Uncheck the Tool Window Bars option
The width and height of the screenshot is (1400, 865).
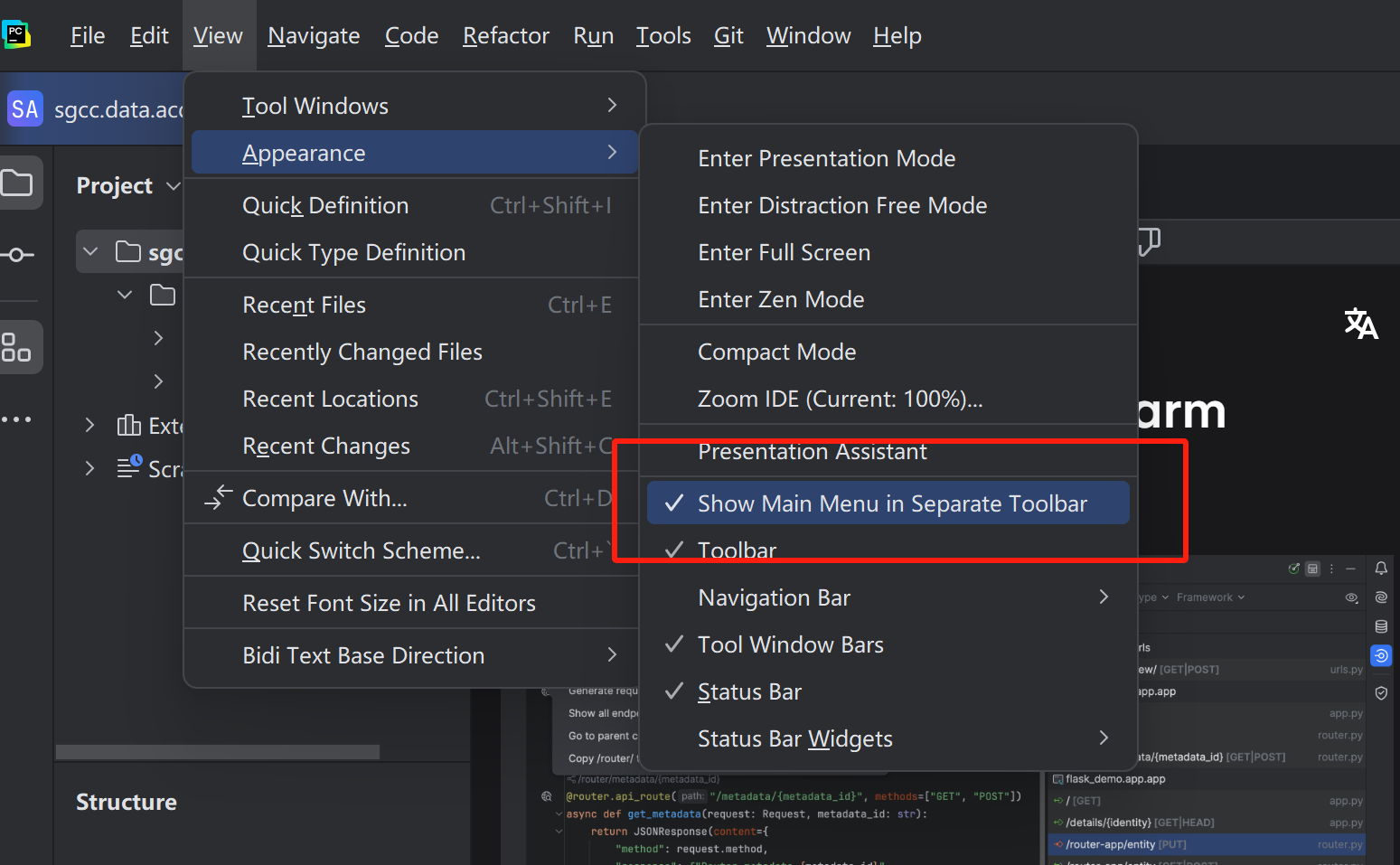click(x=790, y=644)
